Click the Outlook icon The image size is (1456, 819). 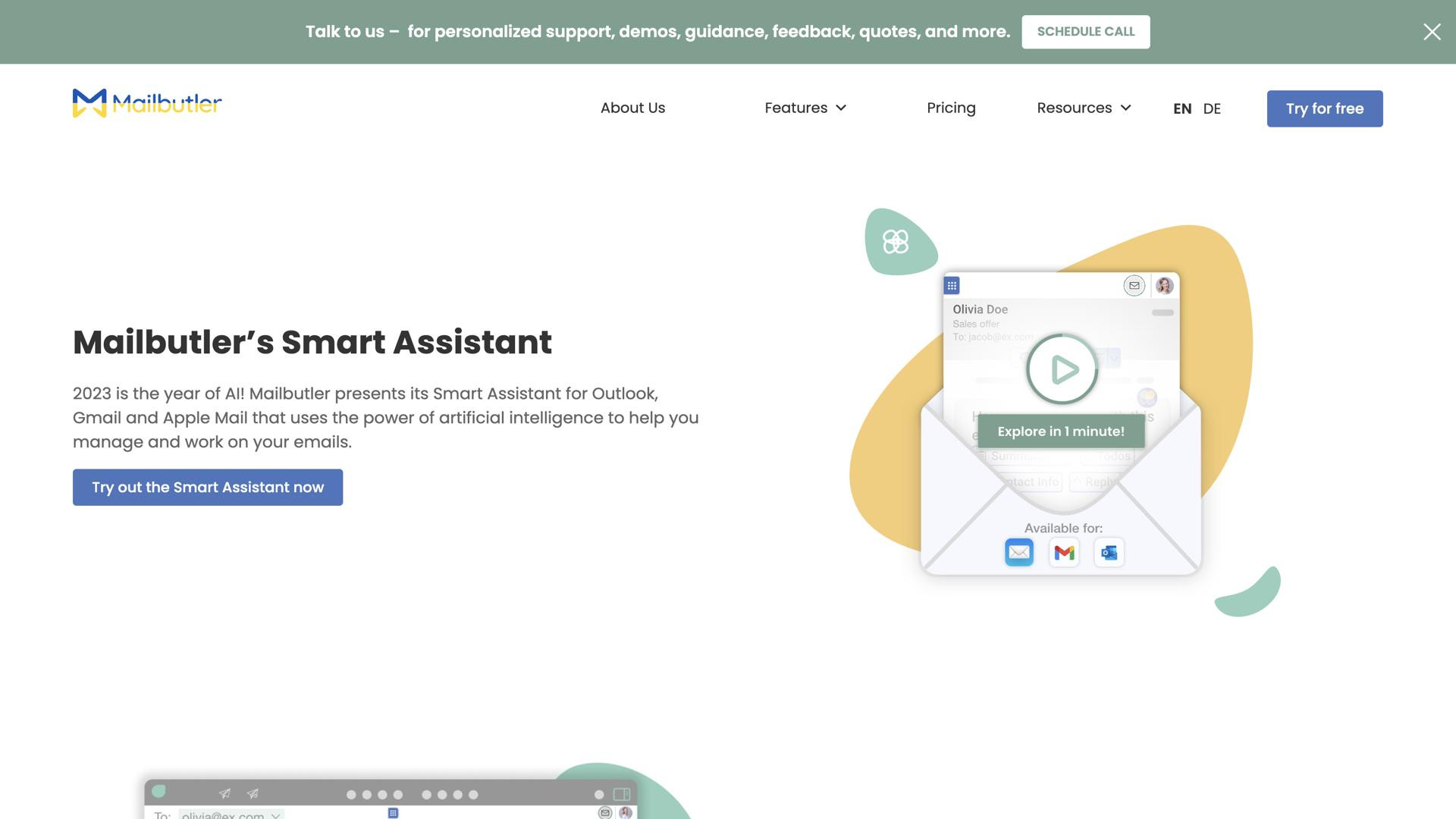click(x=1109, y=552)
